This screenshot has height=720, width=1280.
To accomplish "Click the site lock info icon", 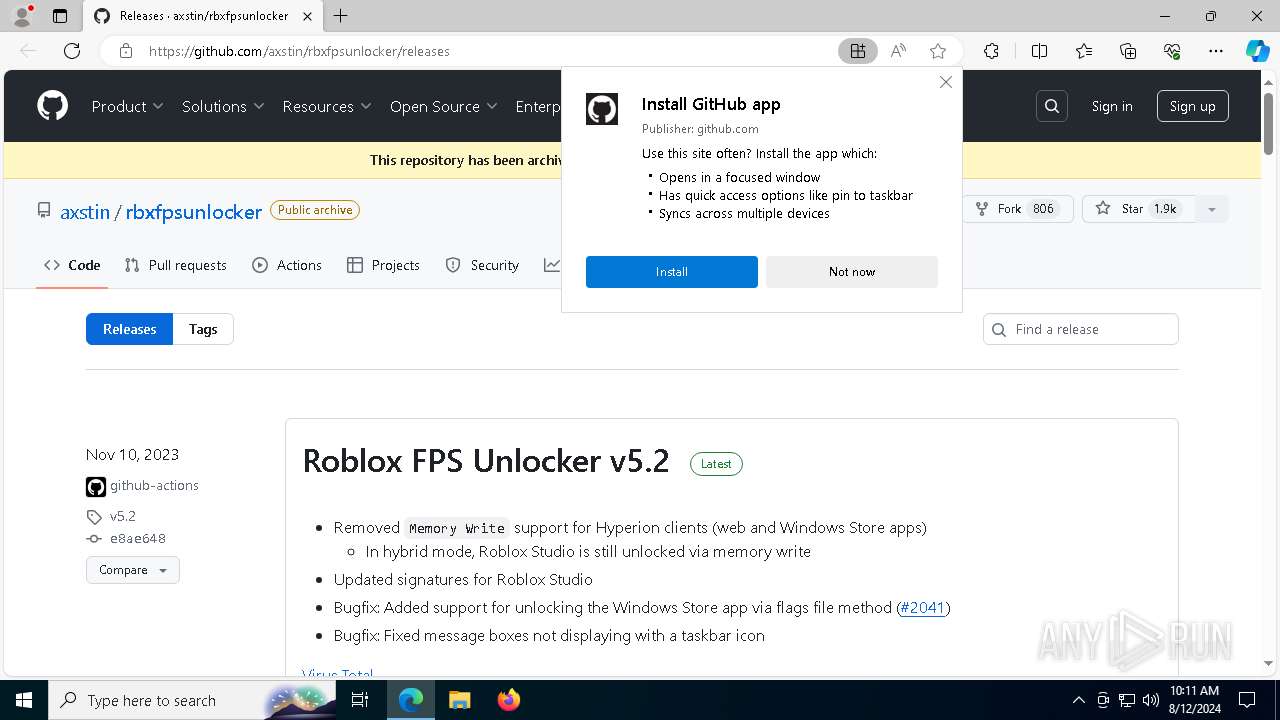I will 126,51.
